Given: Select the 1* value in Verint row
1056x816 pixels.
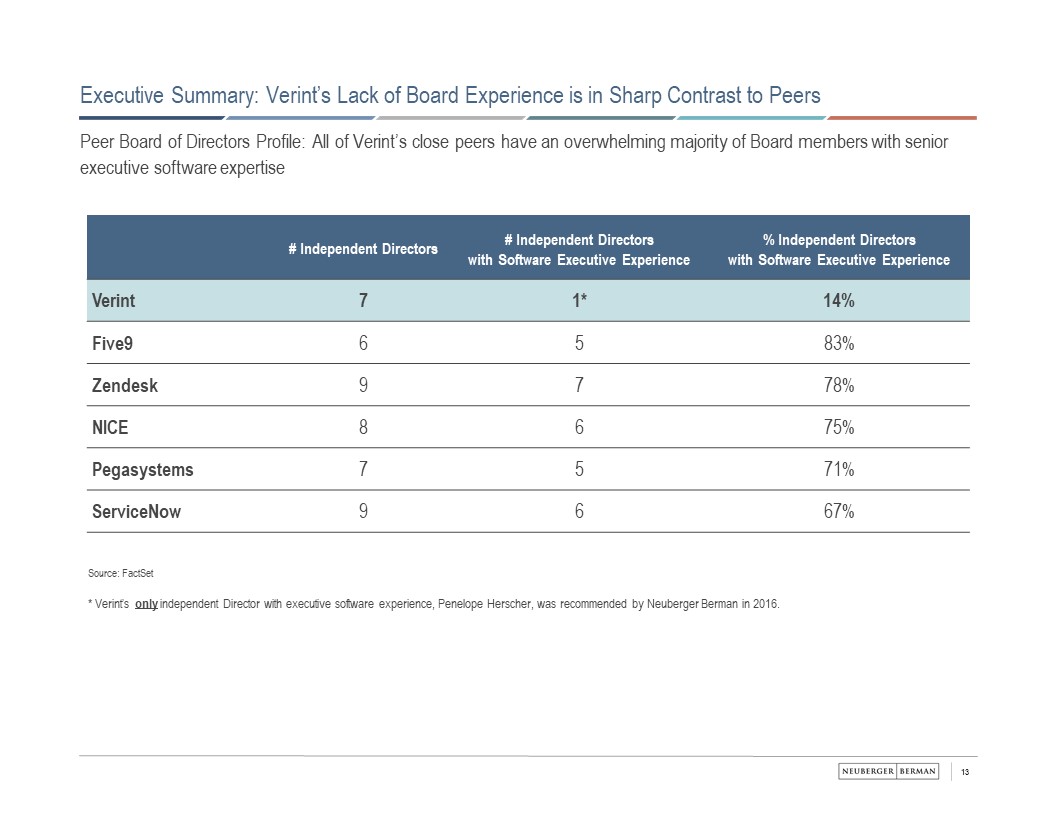Looking at the screenshot, I should pyautogui.click(x=579, y=301).
